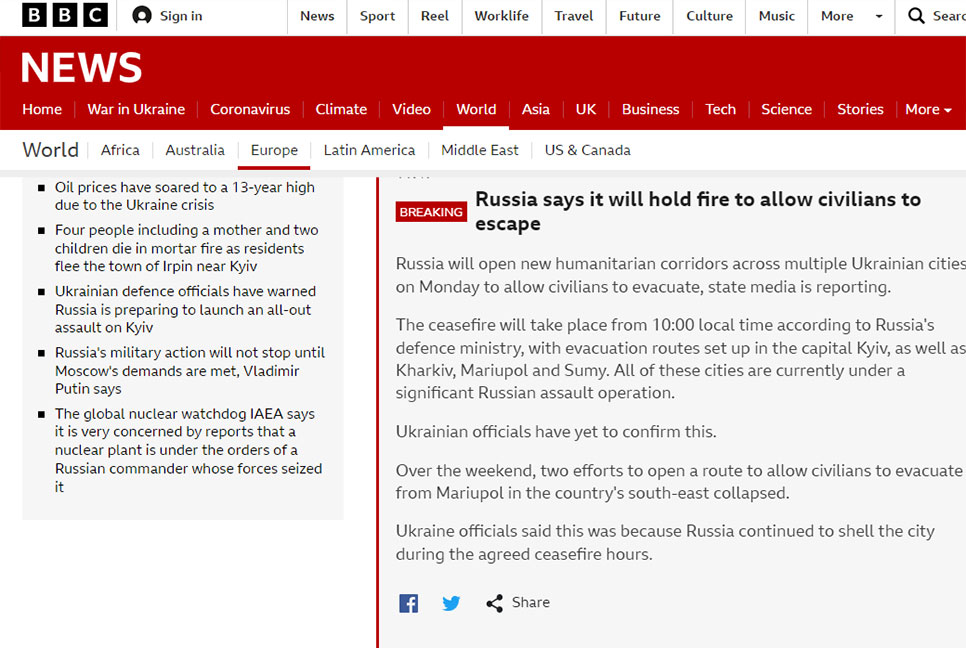
Task: Click summary about Moscow's demands and Putin
Action: 190,371
